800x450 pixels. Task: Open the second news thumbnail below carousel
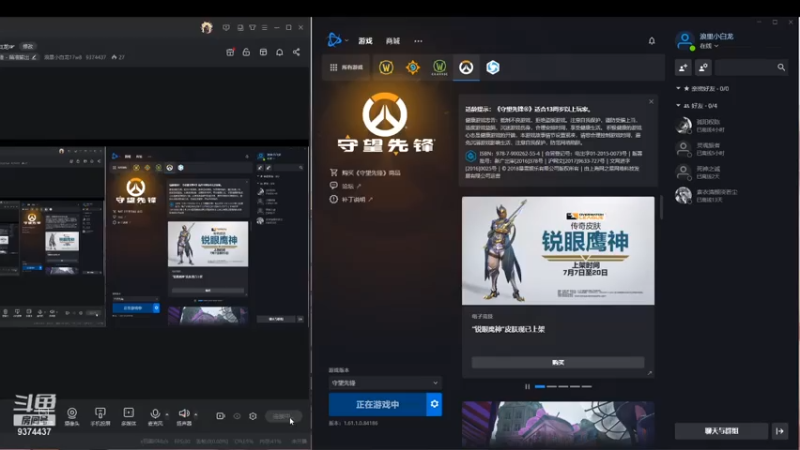(x=558, y=424)
